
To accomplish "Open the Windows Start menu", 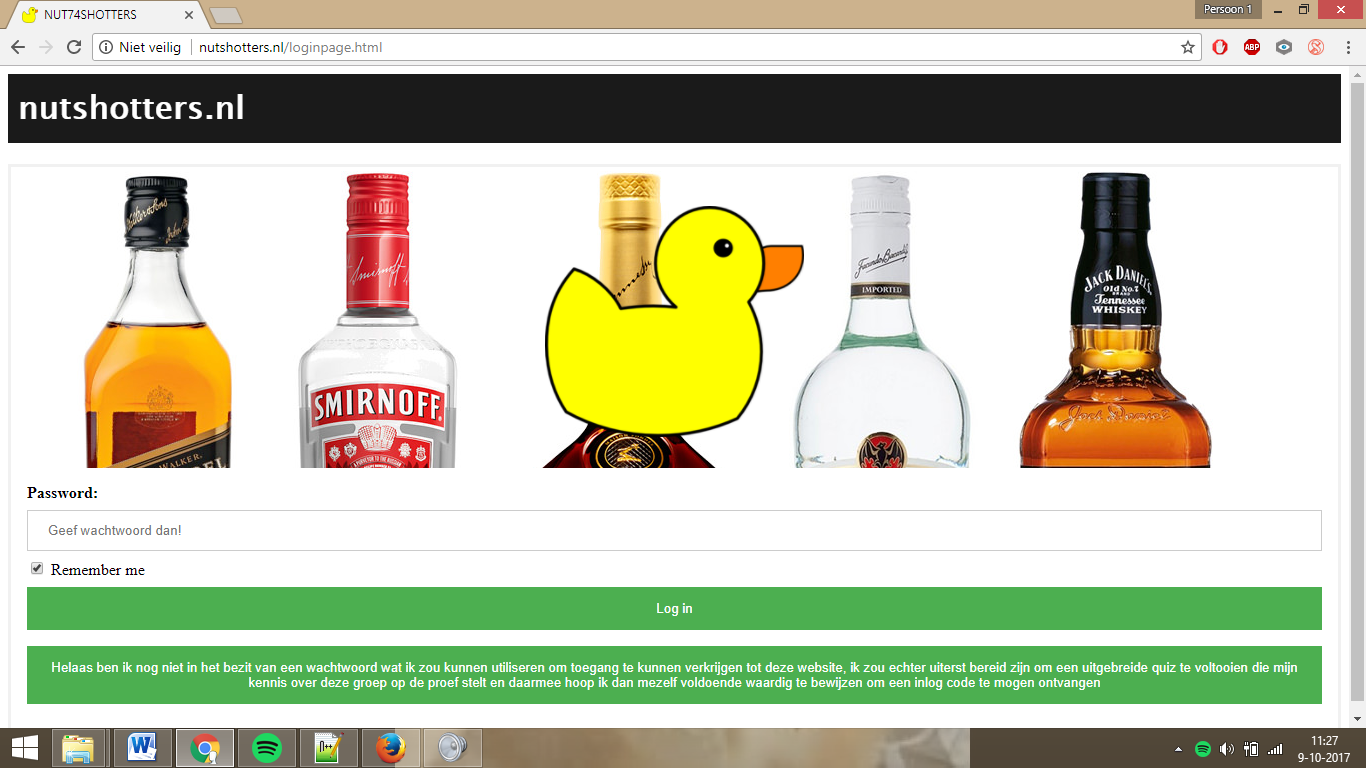I will tap(24, 748).
